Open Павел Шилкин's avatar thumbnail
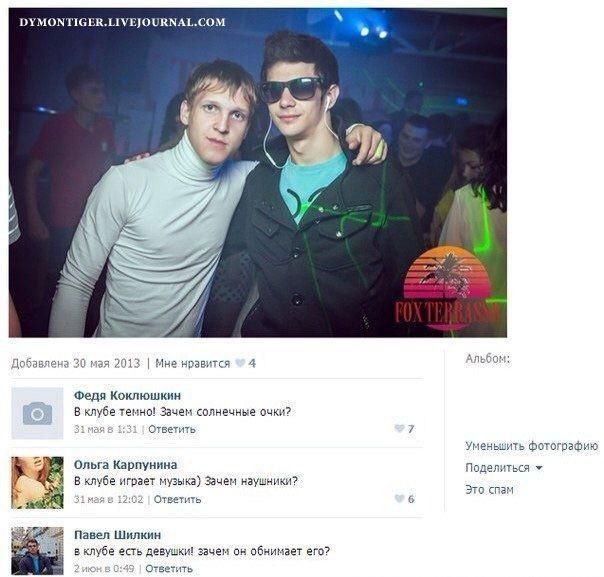This screenshot has height=577, width=604. (37, 551)
